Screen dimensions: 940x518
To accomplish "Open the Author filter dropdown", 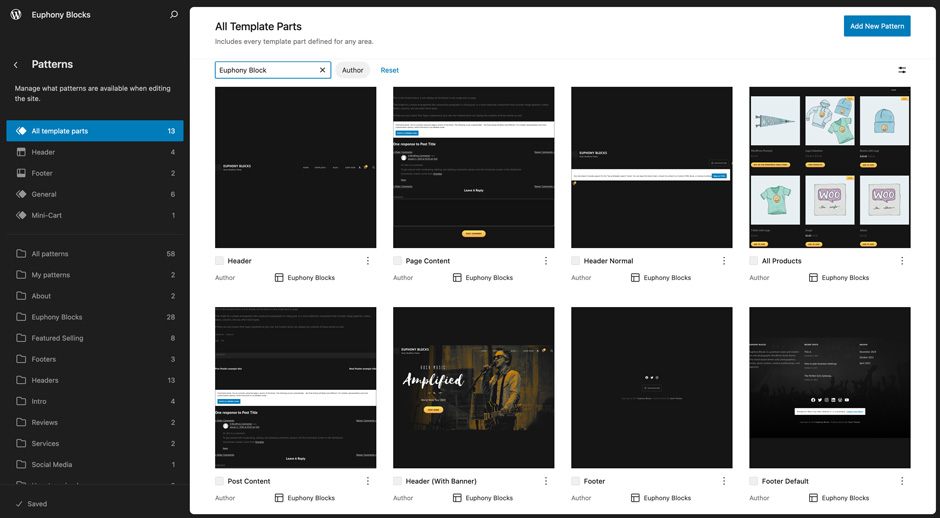I will click(x=352, y=70).
